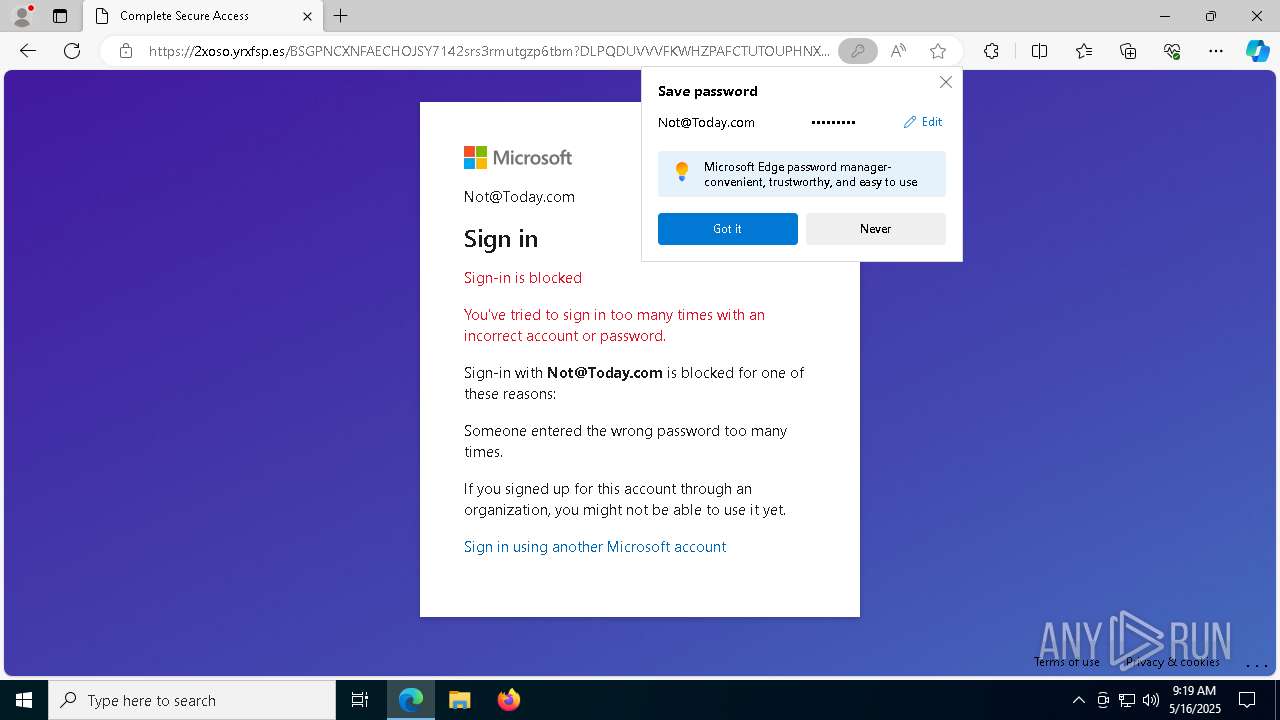
Task: Click the Edge password manager tip banner
Action: [802, 174]
